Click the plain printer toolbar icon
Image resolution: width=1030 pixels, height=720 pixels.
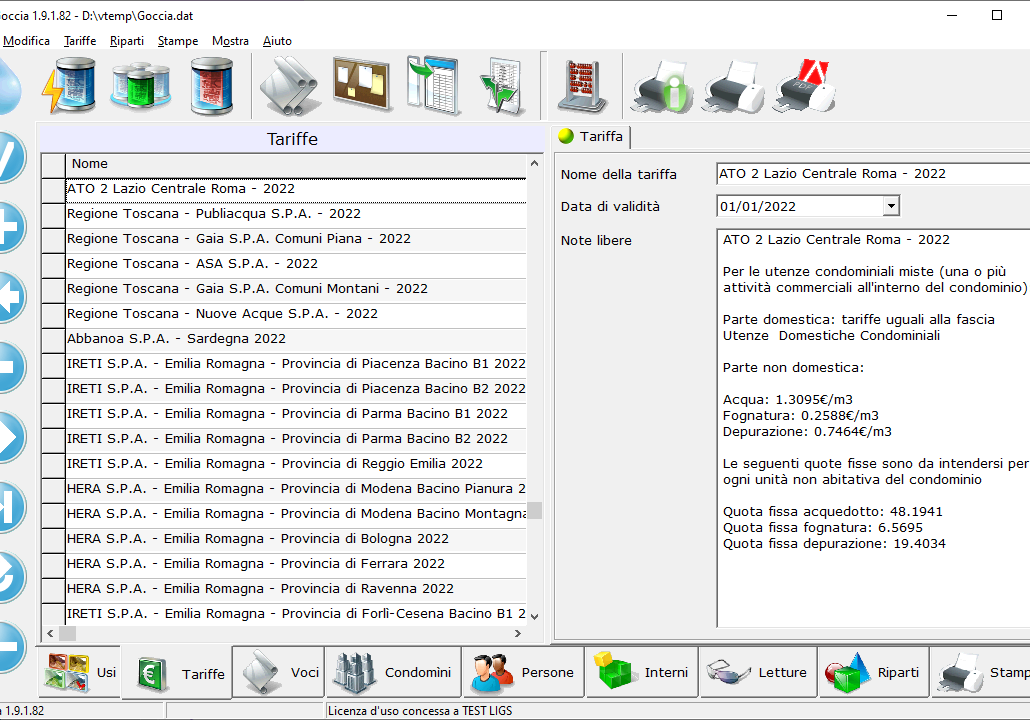(734, 86)
